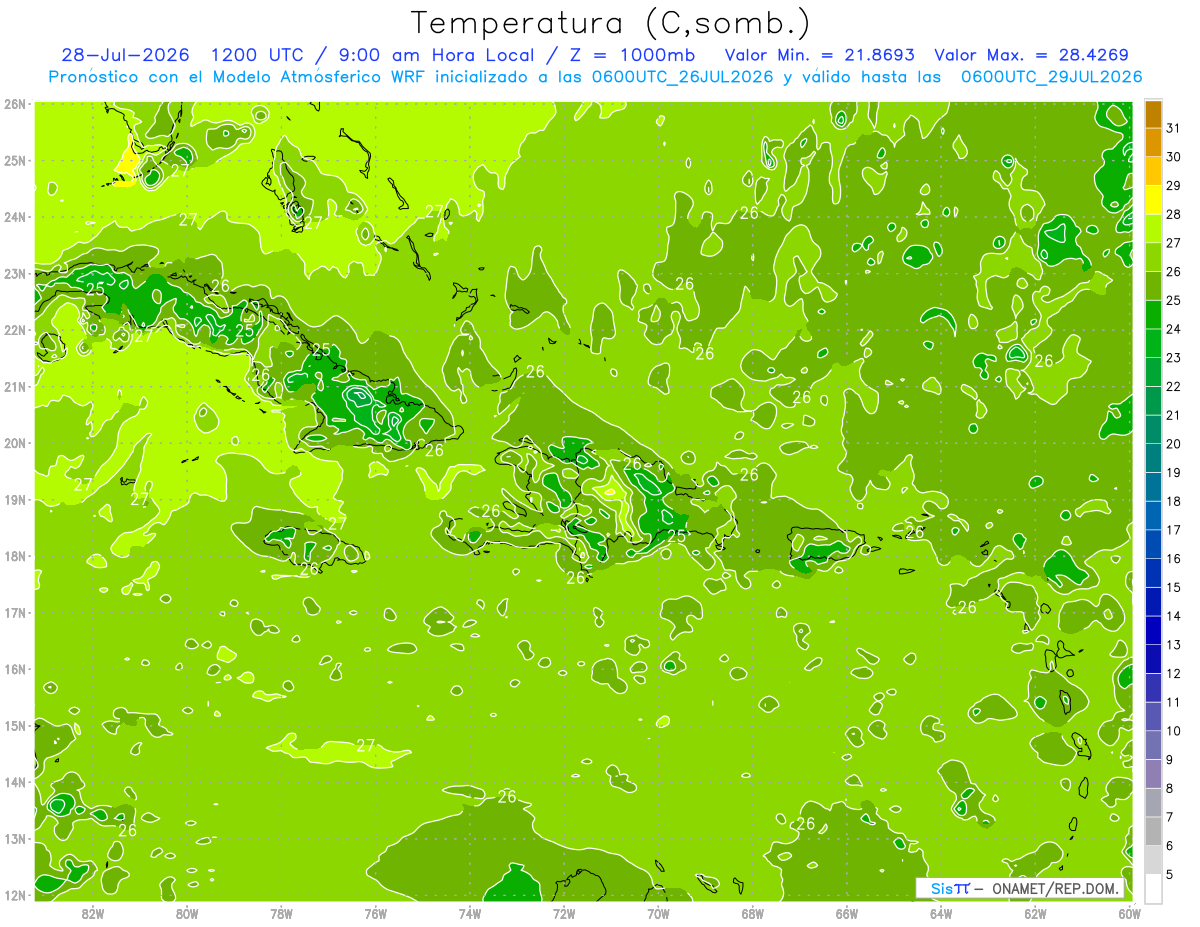Viewport: 1200px width, 927px height.
Task: Click the colorbar label '28'
Action: click(1174, 214)
